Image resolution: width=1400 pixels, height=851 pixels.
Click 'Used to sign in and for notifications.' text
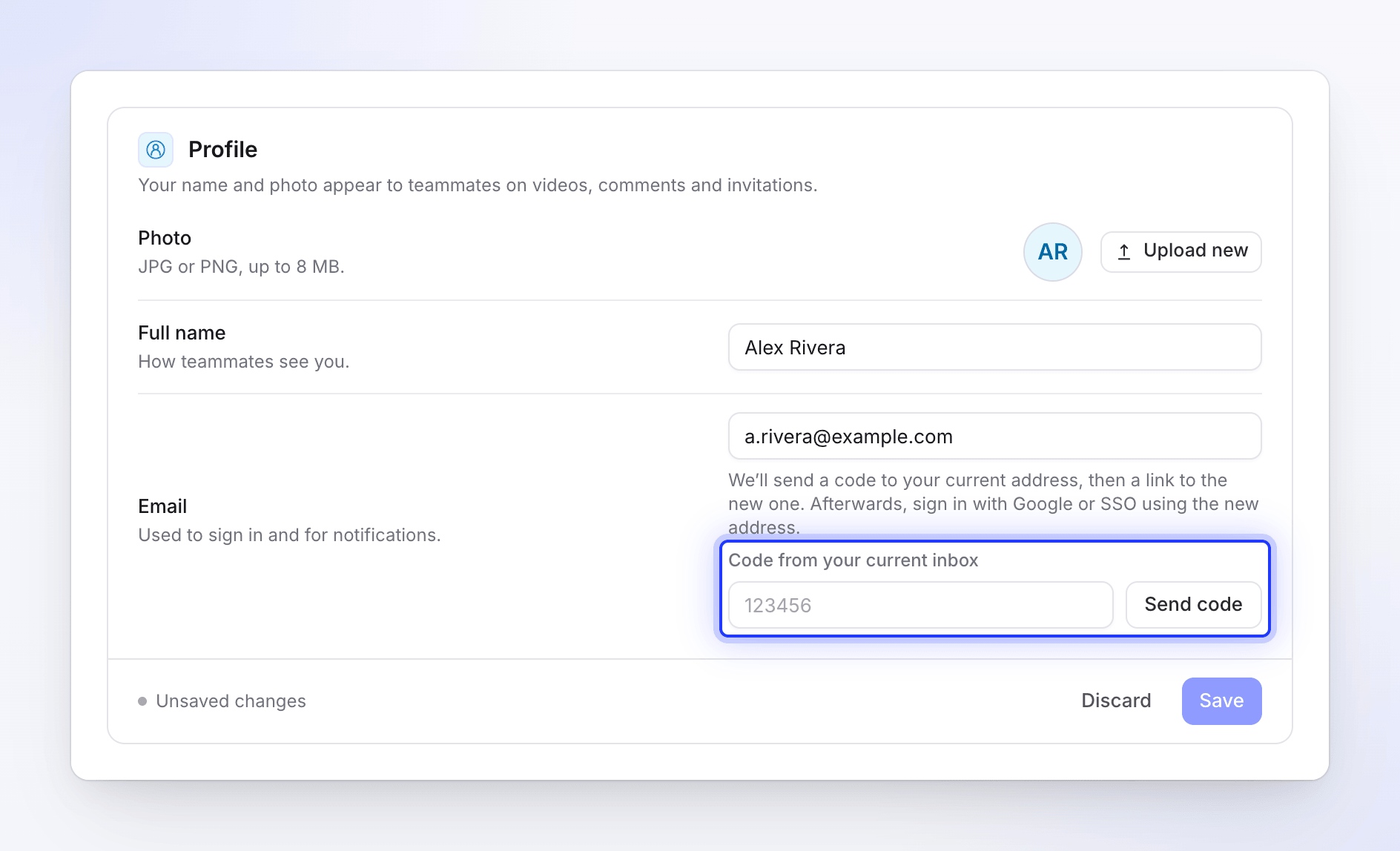click(x=289, y=535)
